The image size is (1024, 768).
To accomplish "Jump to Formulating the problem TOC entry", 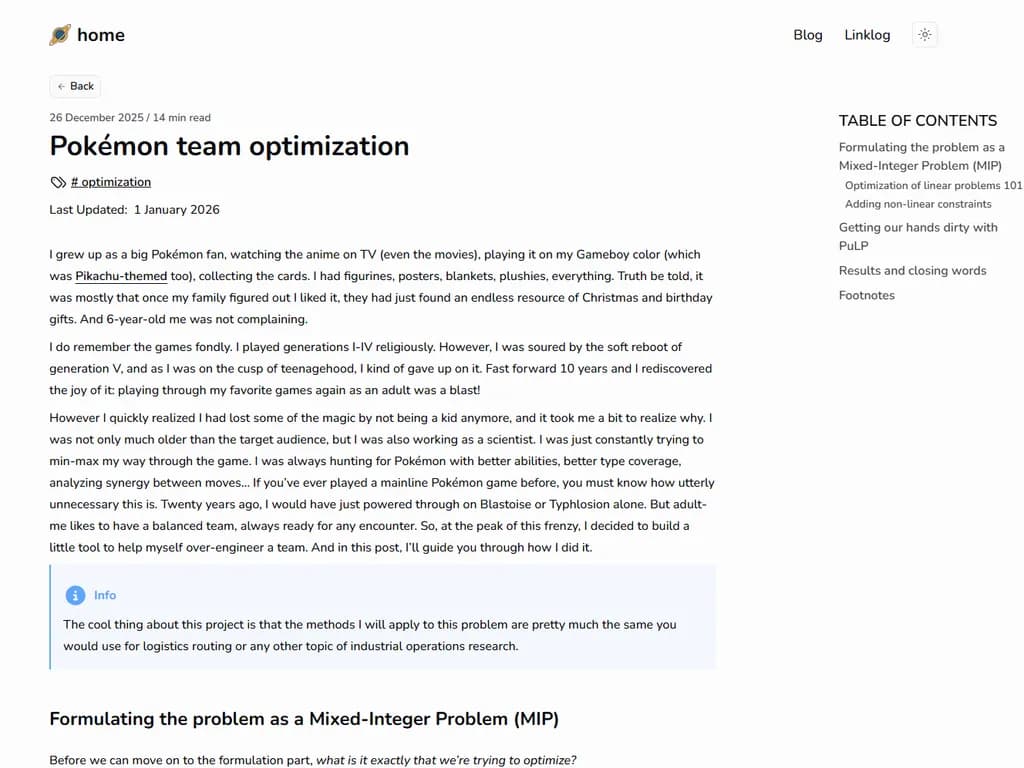I will 921,156.
